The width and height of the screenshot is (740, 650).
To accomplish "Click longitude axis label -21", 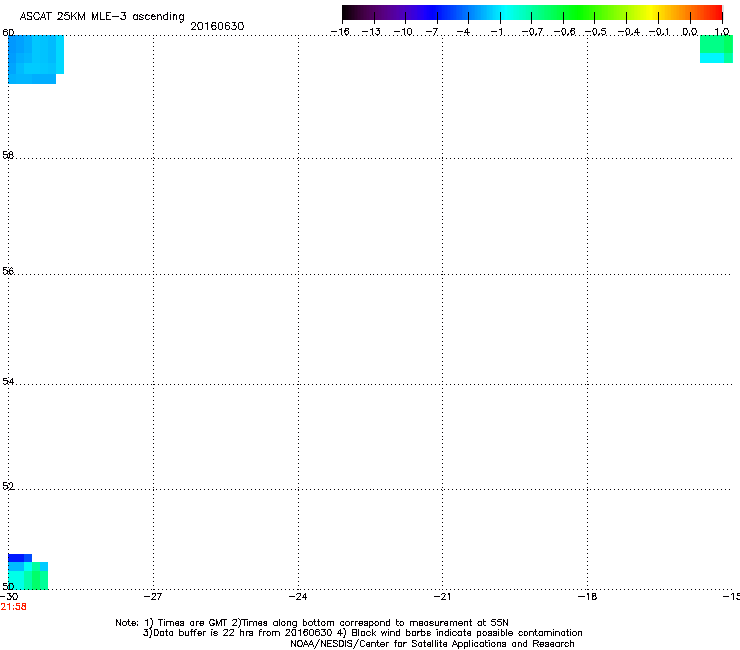I will [442, 597].
